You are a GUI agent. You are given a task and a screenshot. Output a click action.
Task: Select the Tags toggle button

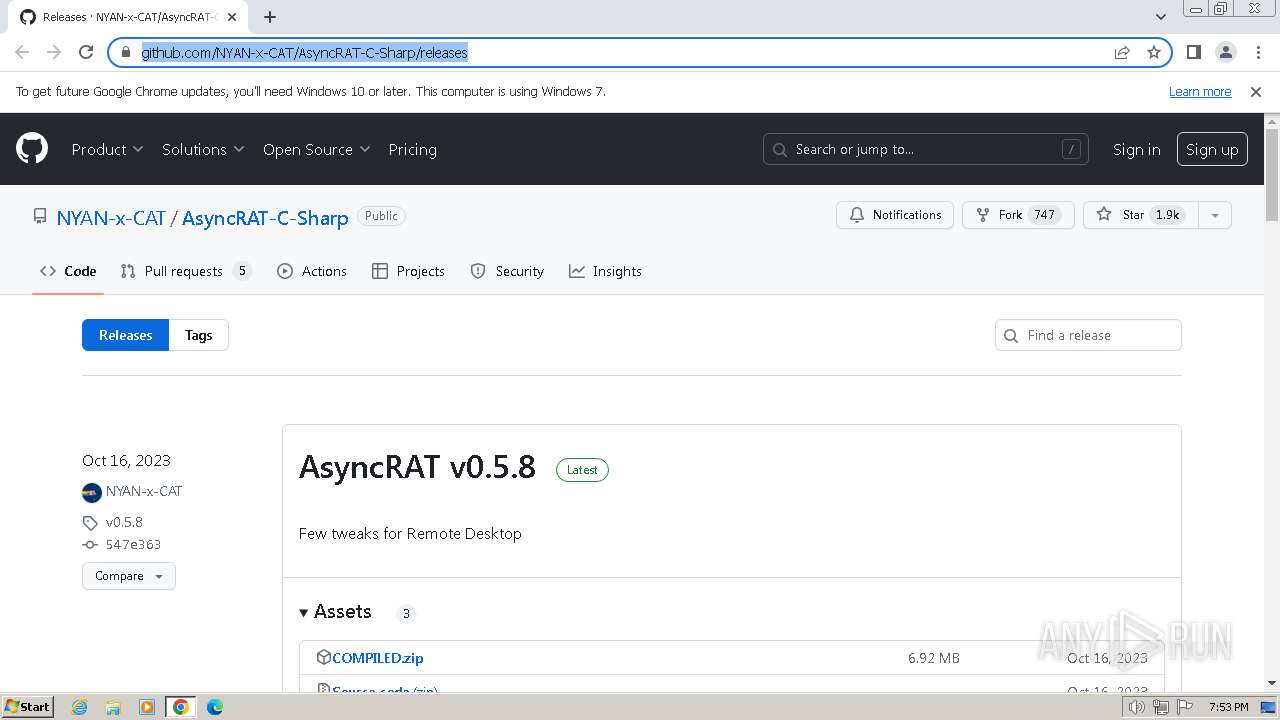[198, 335]
